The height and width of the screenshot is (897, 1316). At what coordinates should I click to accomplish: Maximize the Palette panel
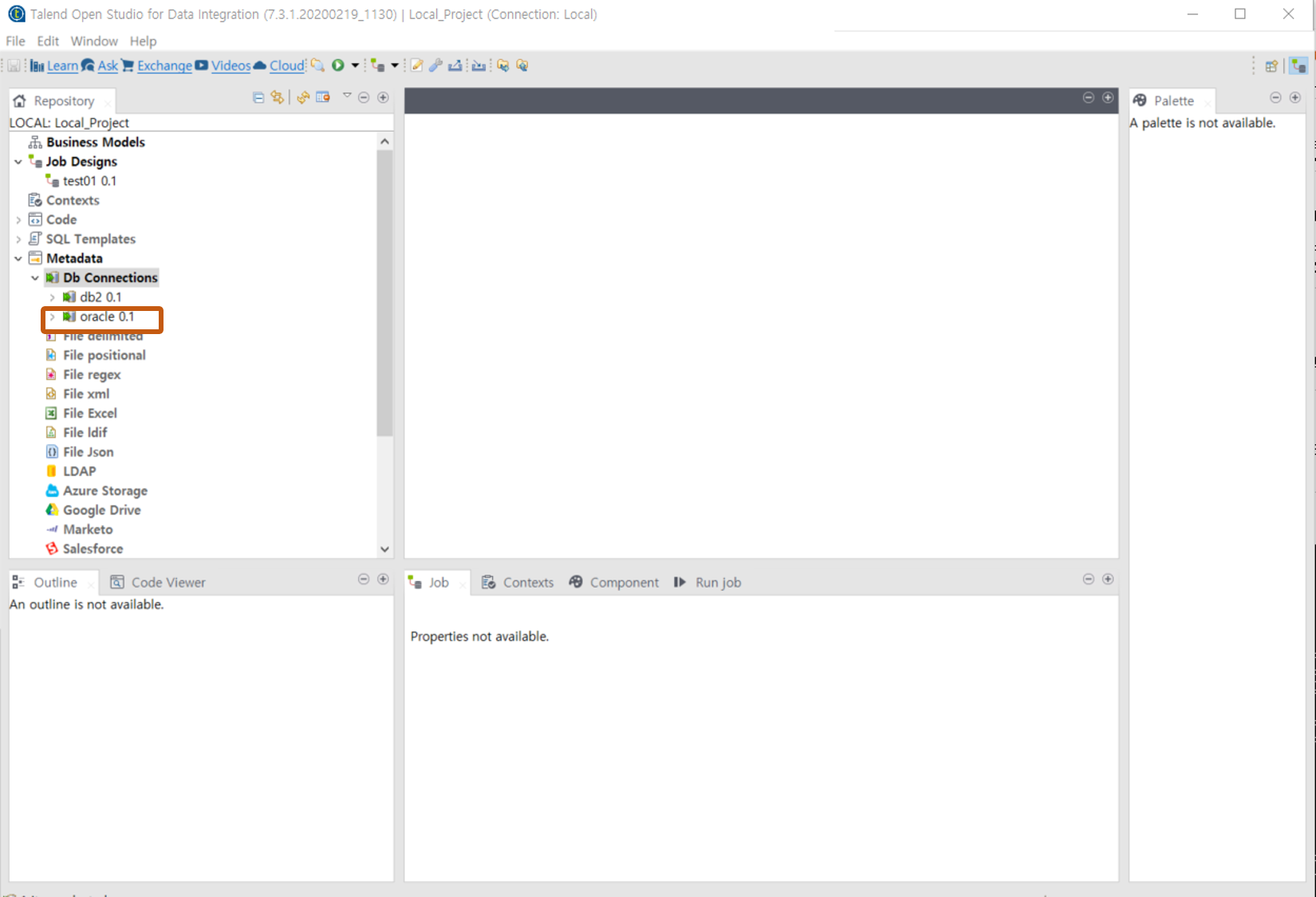click(1294, 97)
